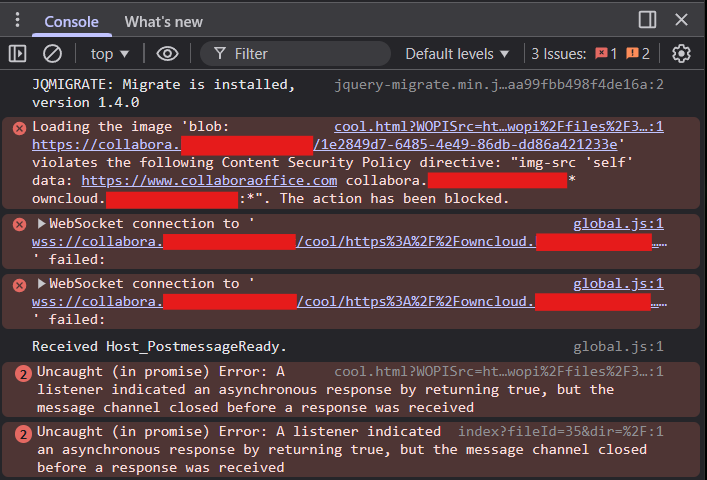Open jquery-migrate.min.js source link

tap(498, 85)
